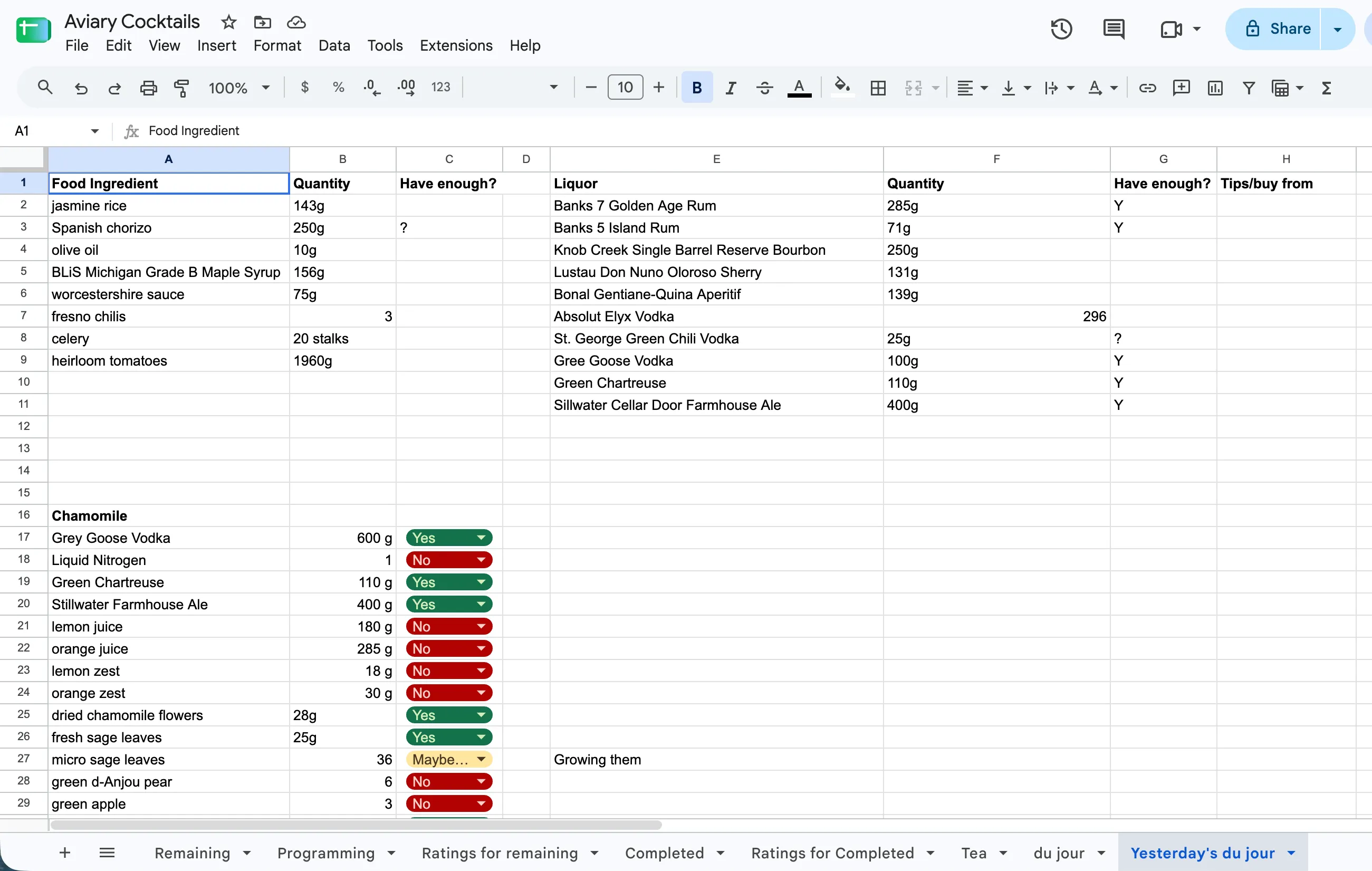Open the horizontal align dropdown

[972, 88]
